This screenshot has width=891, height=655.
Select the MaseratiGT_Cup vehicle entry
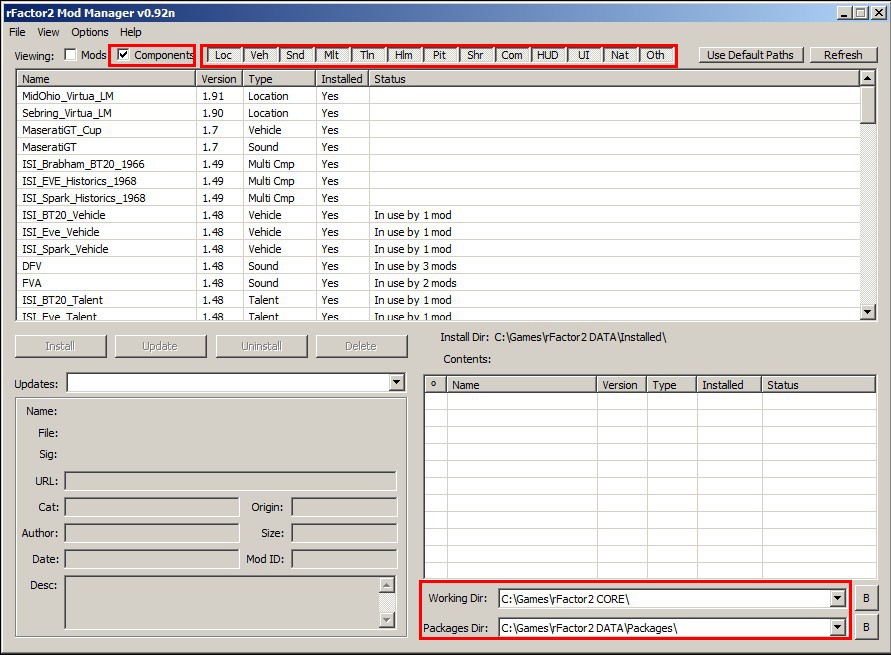coord(62,130)
